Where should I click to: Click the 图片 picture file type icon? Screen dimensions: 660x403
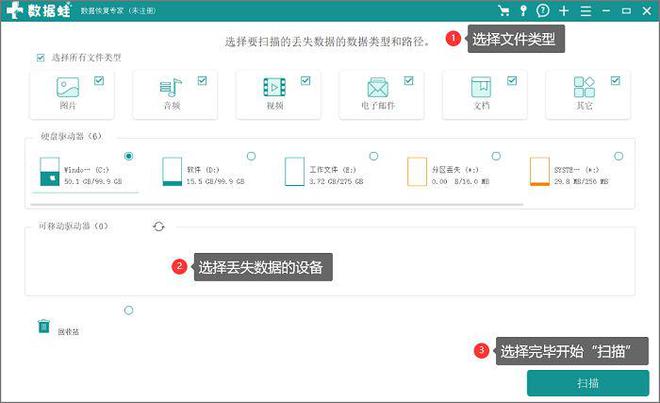(x=68, y=87)
